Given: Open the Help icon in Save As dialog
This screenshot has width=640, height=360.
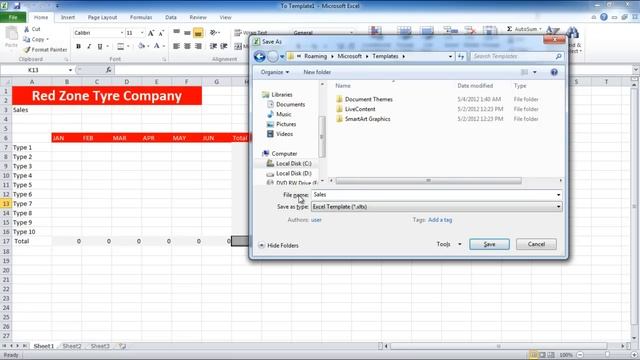Looking at the screenshot, I should point(554,72).
